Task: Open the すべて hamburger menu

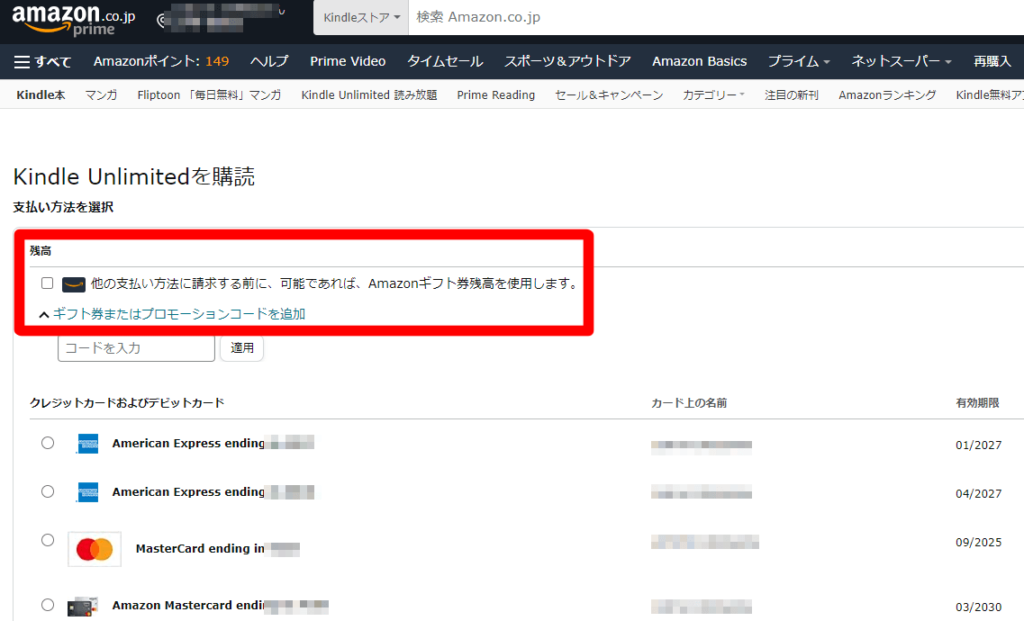Action: (x=43, y=62)
